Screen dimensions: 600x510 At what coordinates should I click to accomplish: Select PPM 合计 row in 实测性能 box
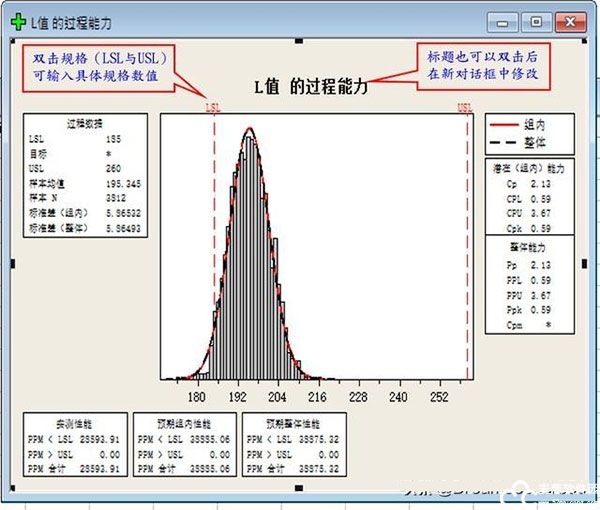(x=74, y=468)
